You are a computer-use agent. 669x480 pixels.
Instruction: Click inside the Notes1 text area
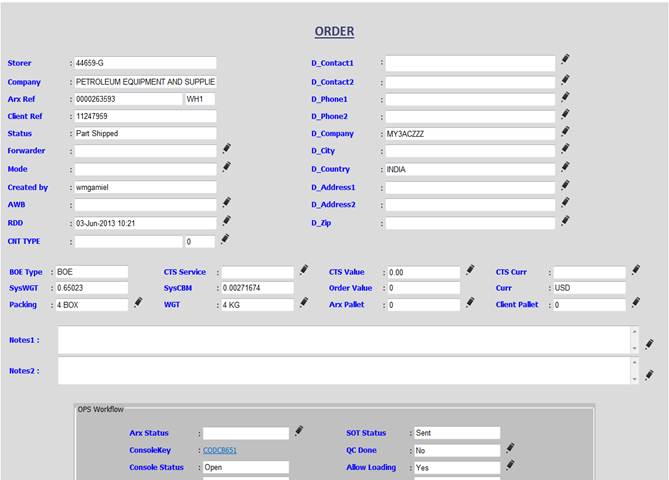point(344,340)
